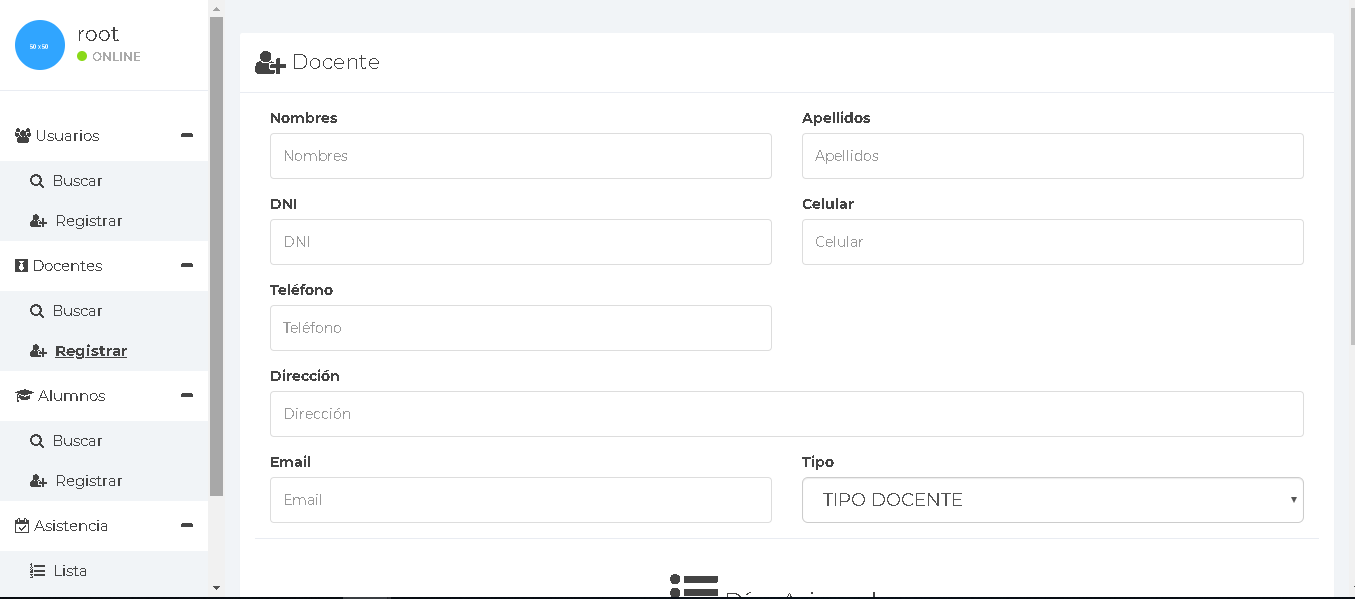
Task: Click the Alumnos graduation cap icon
Action: (x=24, y=396)
